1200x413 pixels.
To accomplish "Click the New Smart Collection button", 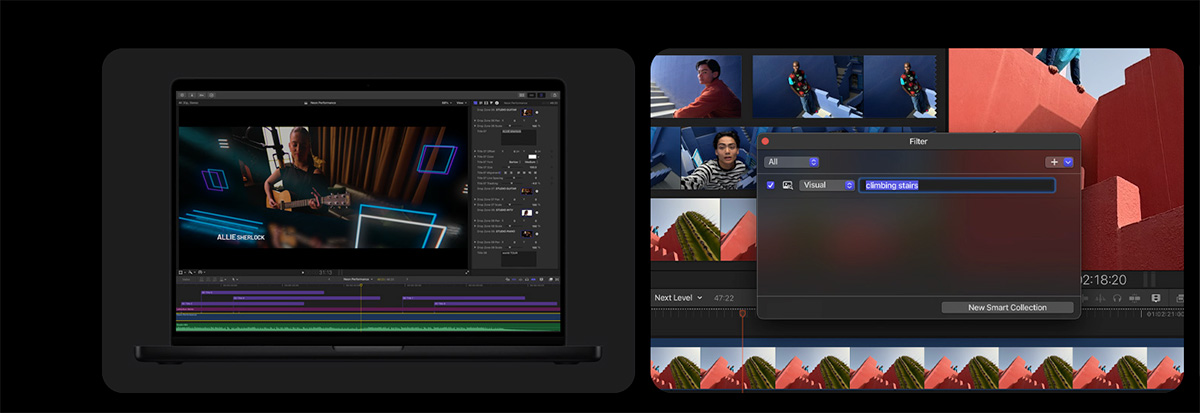I will point(1007,307).
